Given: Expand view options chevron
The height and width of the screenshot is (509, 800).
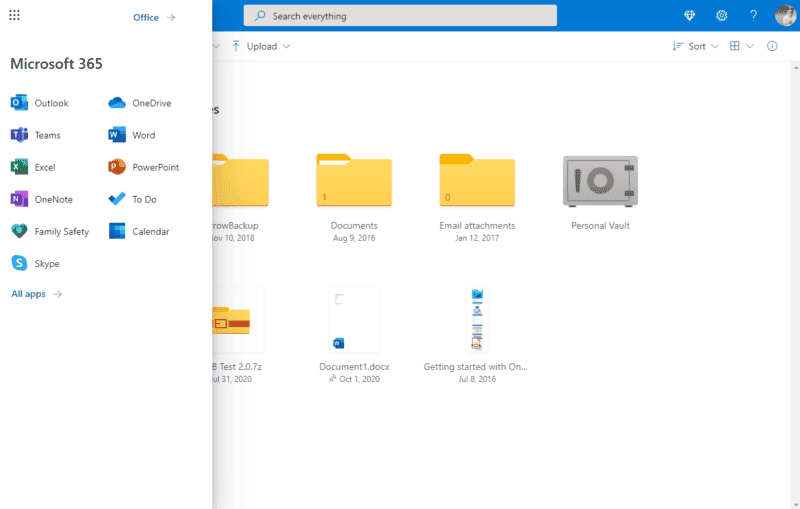Looking at the screenshot, I should coord(749,46).
